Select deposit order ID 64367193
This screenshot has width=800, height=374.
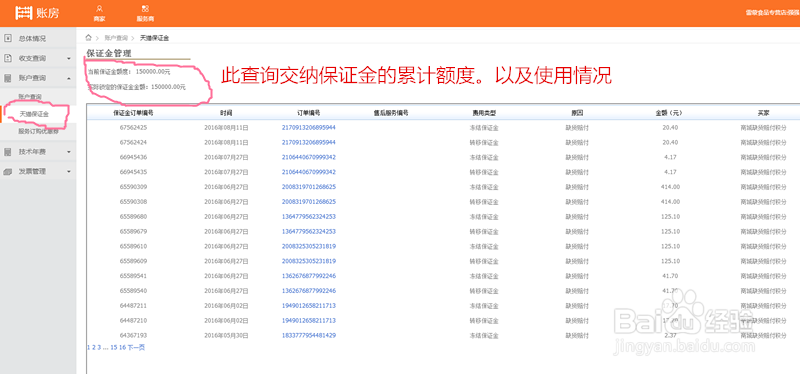(x=134, y=335)
